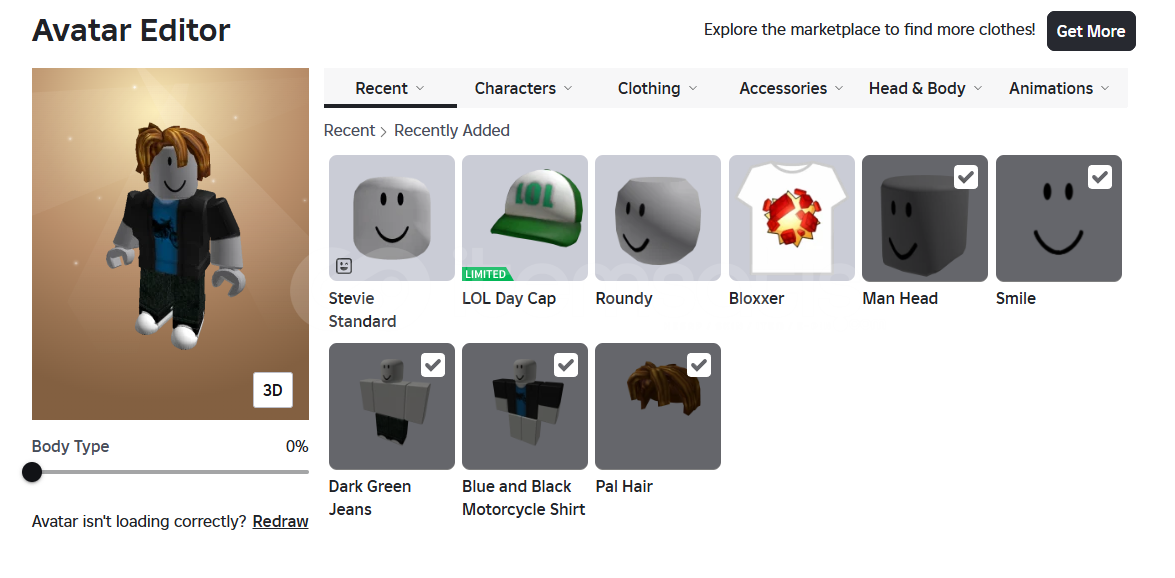Click the Man Head item name
This screenshot has height=578, width=1175.
tap(900, 298)
